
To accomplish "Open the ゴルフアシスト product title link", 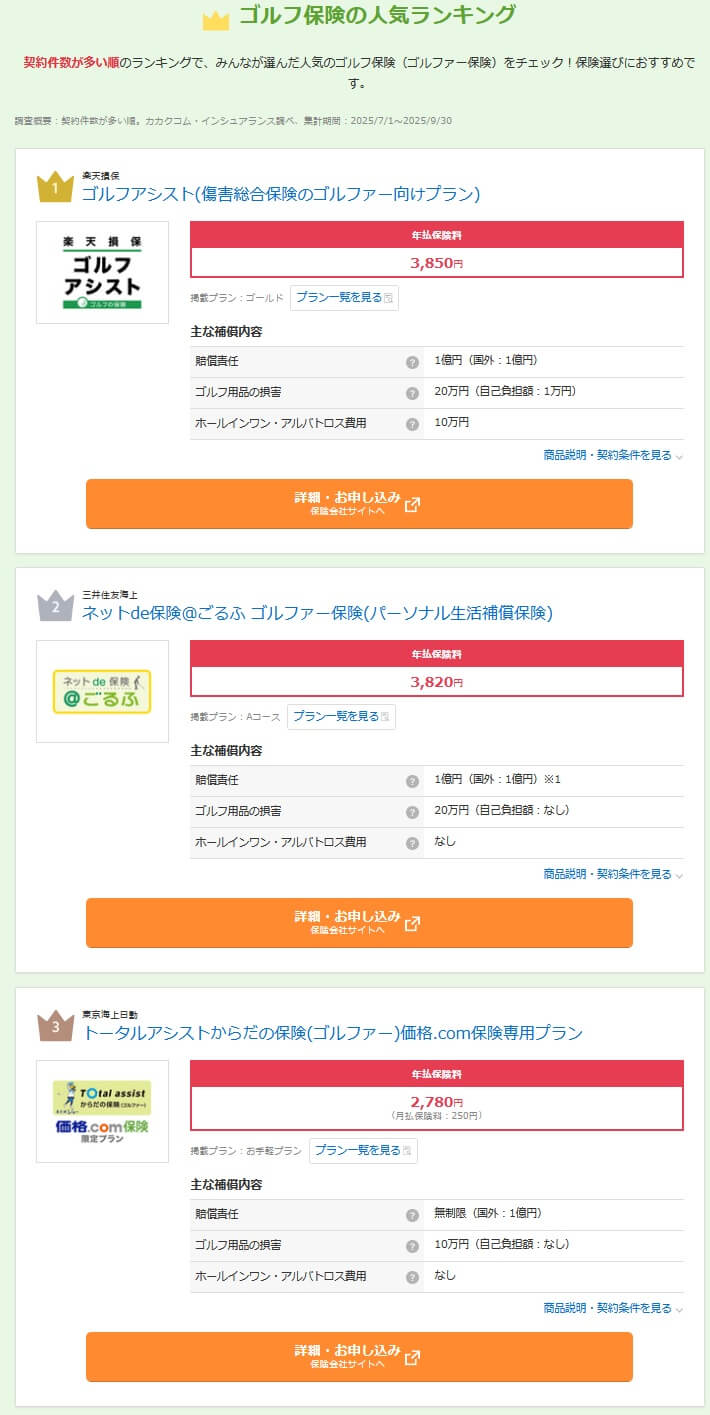I will [x=281, y=194].
